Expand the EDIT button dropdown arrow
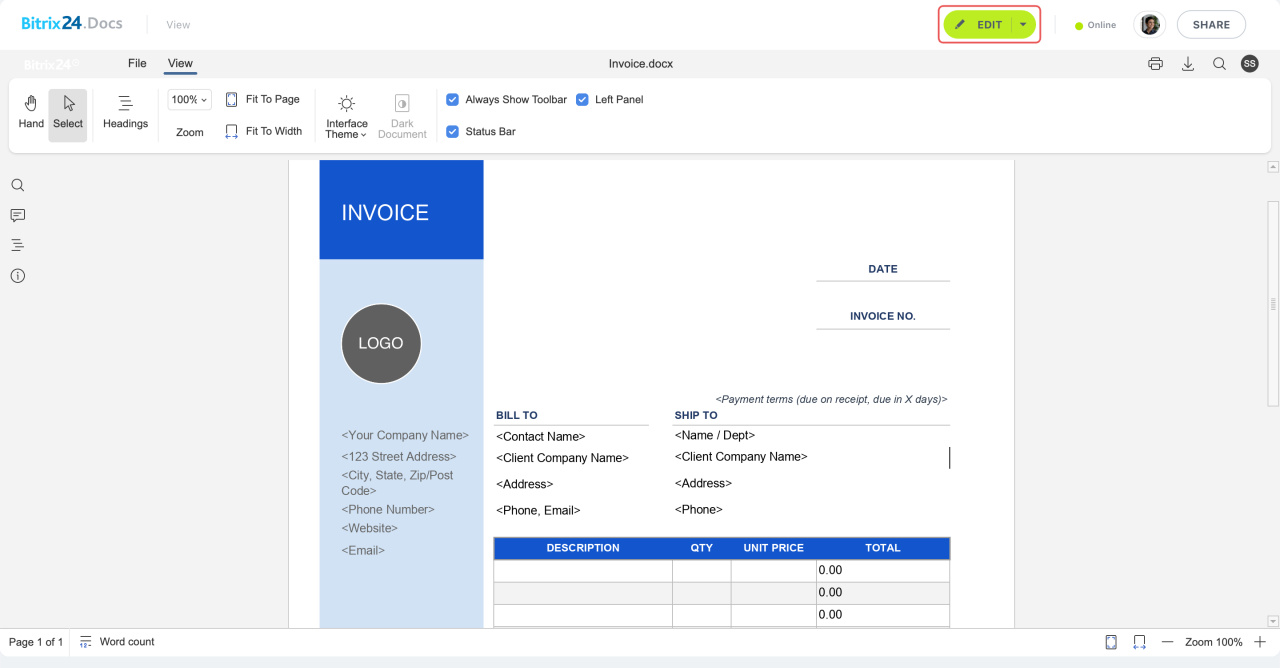The image size is (1280, 668). pyautogui.click(x=1023, y=25)
